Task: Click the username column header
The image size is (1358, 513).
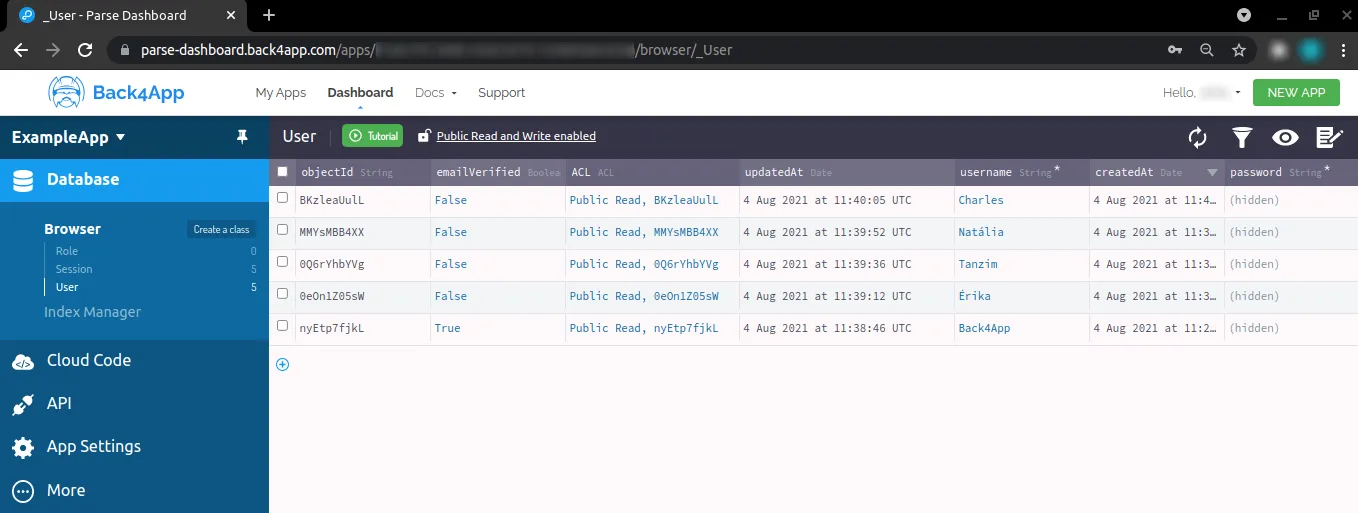Action: (x=1022, y=172)
